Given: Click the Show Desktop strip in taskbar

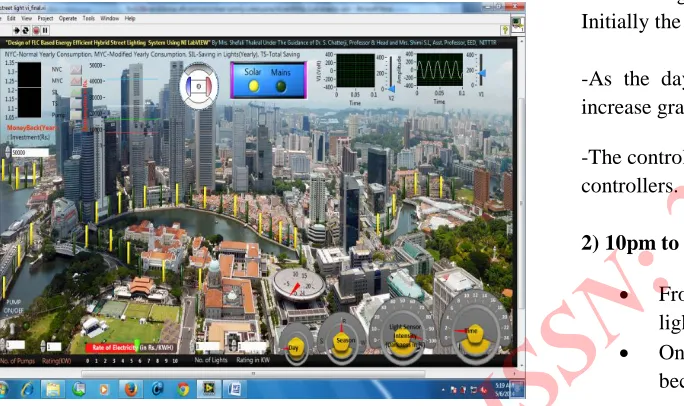Looking at the screenshot, I should click(519, 389).
